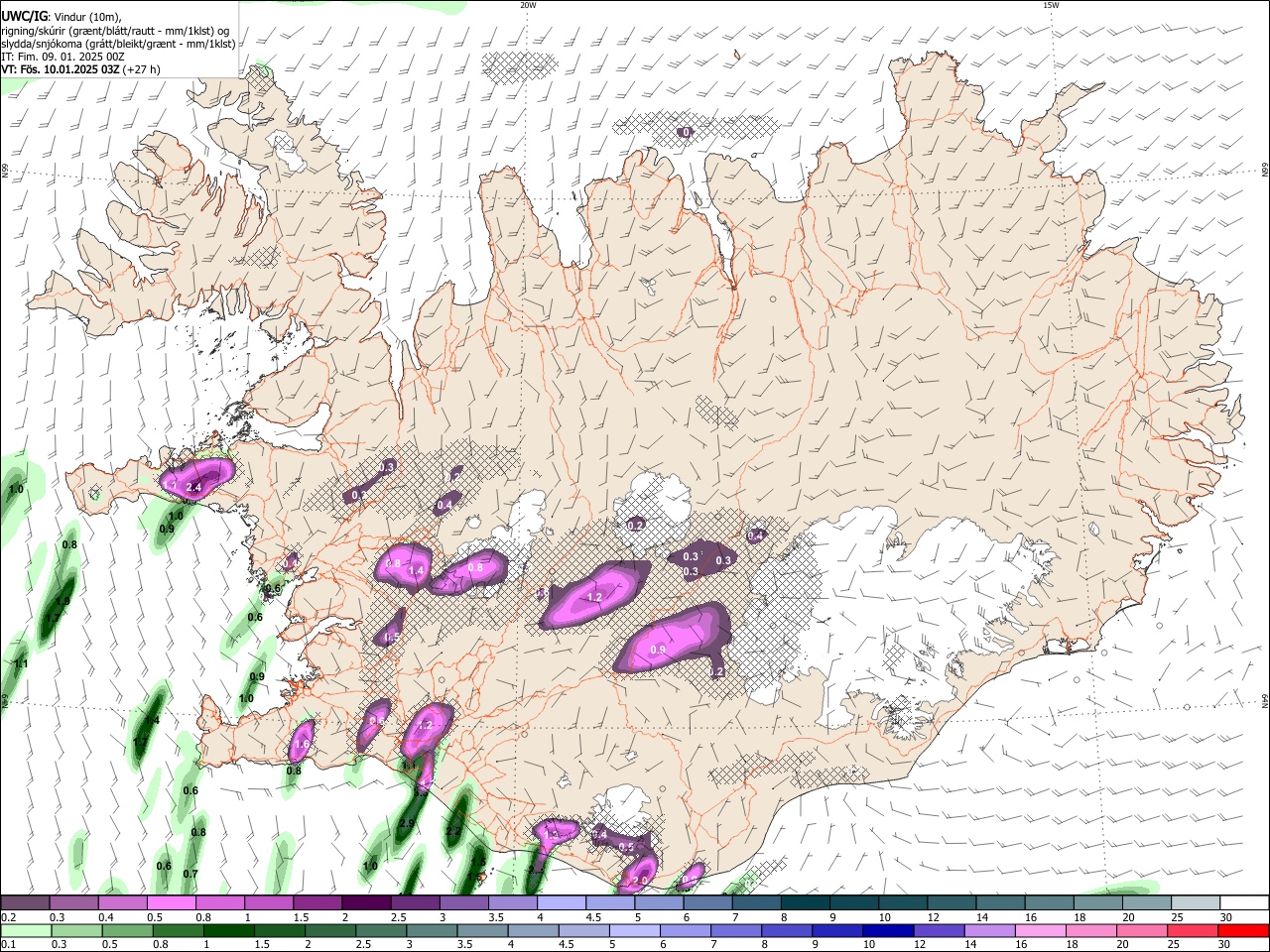Click the 1.9 rainfall value over the western sea
Image resolution: width=1270 pixels, height=952 pixels.
pyautogui.click(x=63, y=601)
